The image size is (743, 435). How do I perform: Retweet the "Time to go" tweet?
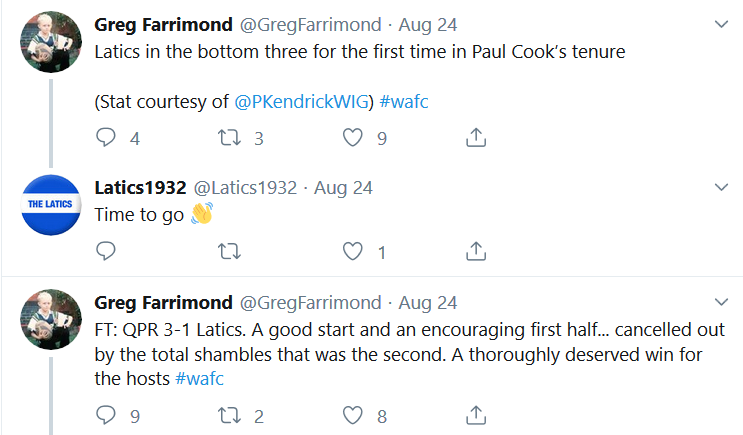coord(230,252)
